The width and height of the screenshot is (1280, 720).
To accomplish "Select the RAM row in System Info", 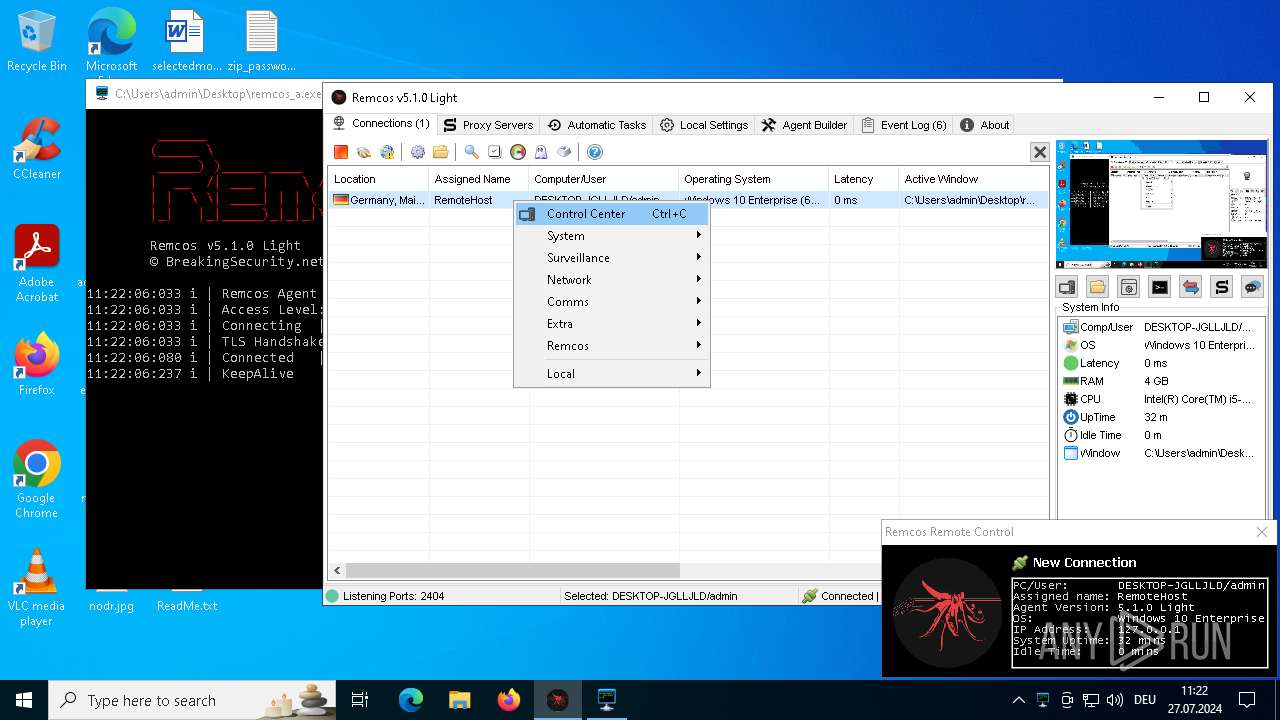I will tap(1162, 381).
